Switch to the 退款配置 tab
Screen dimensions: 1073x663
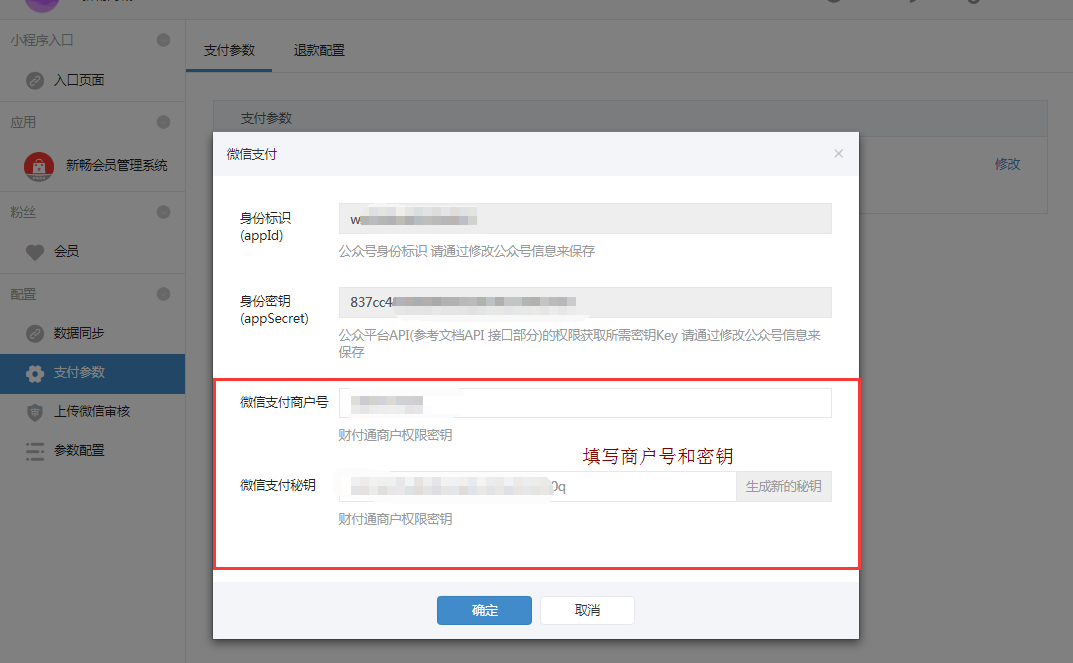319,50
